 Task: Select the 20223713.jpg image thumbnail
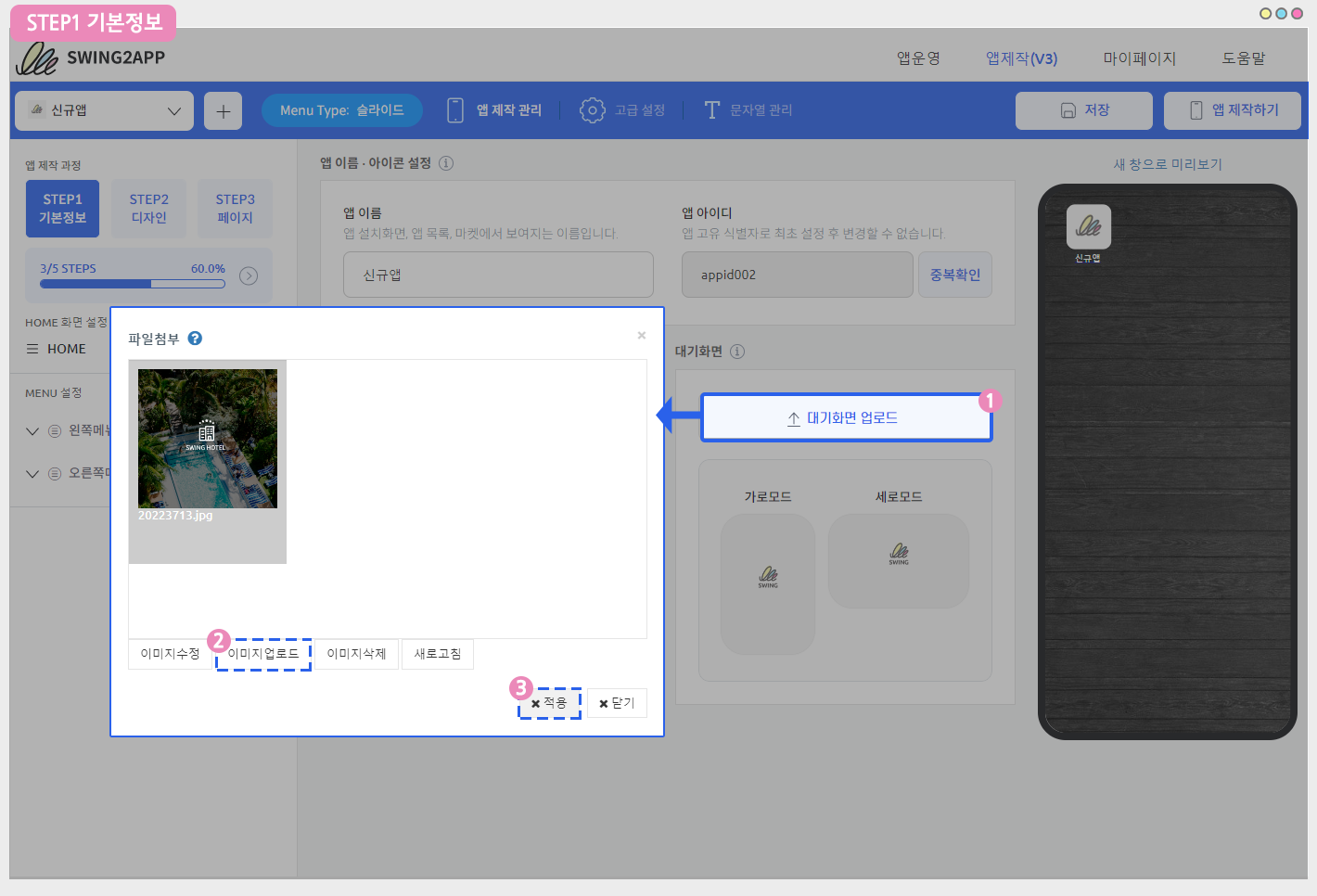(x=208, y=440)
